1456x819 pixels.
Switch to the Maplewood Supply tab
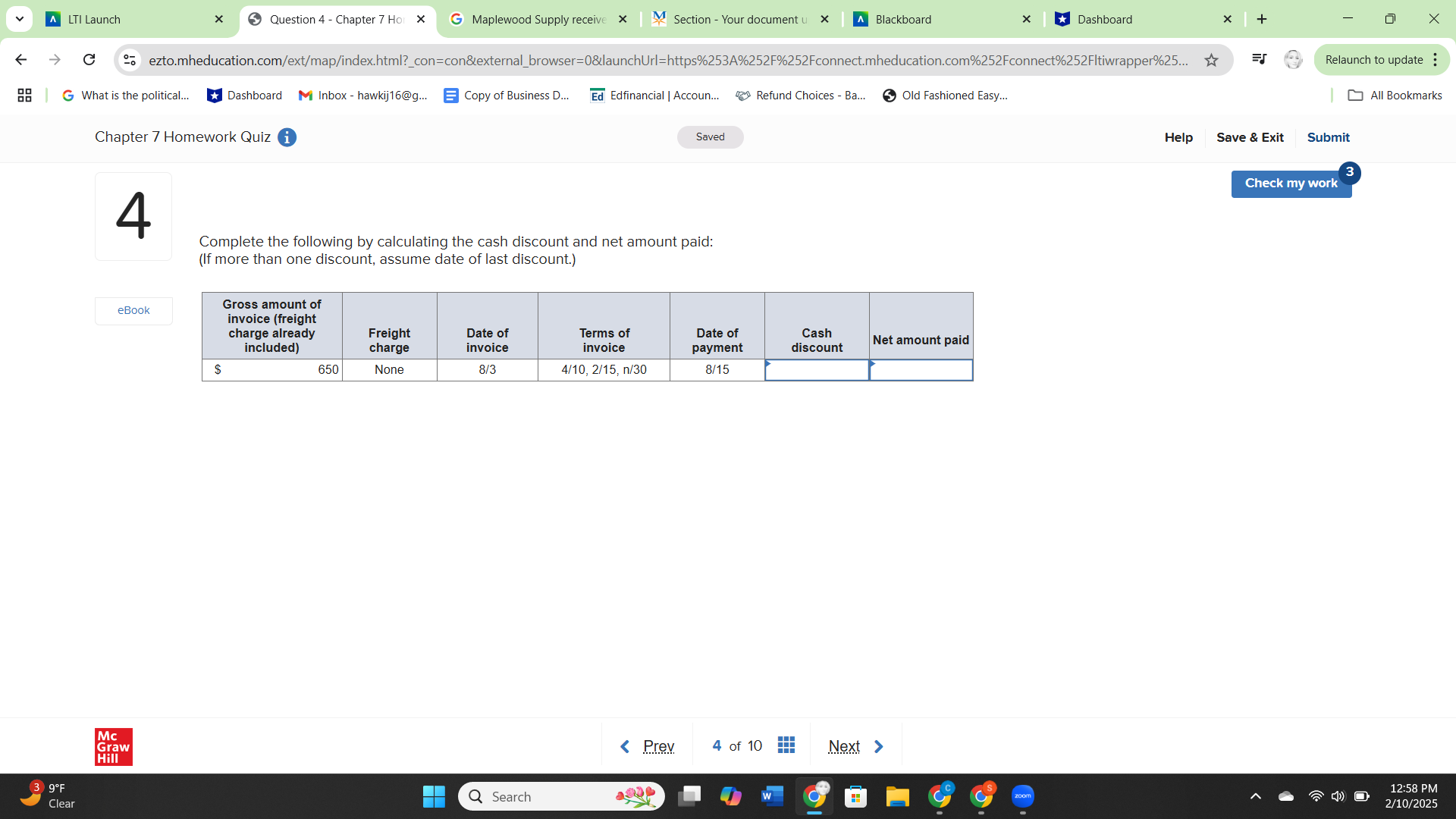click(x=531, y=19)
